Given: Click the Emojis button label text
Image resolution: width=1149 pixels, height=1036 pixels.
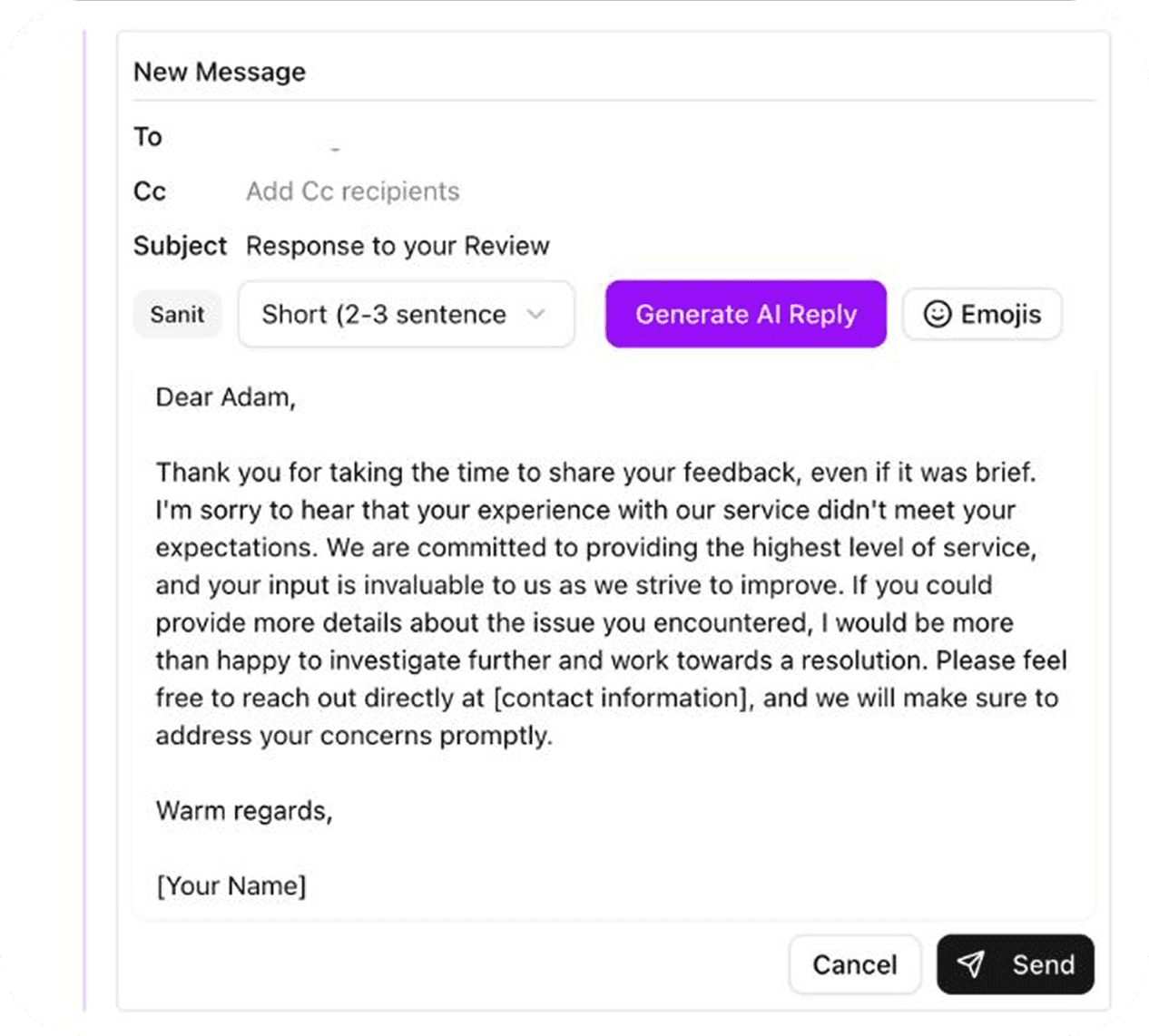Looking at the screenshot, I should click(1000, 314).
